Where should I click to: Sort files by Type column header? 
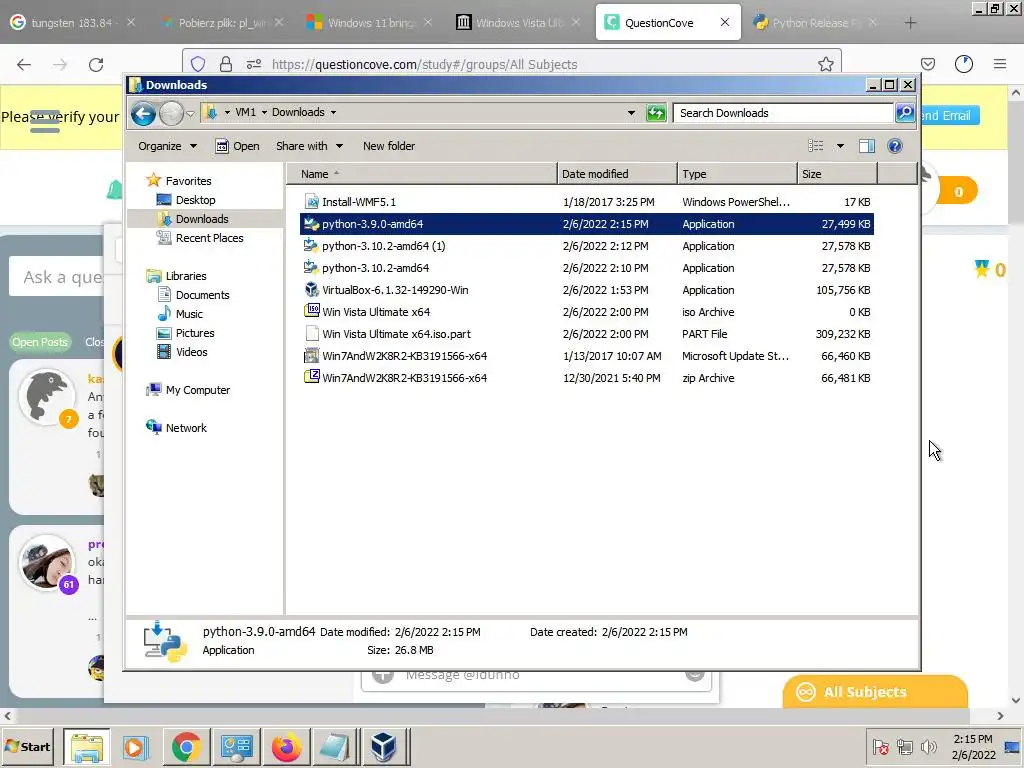(x=737, y=174)
